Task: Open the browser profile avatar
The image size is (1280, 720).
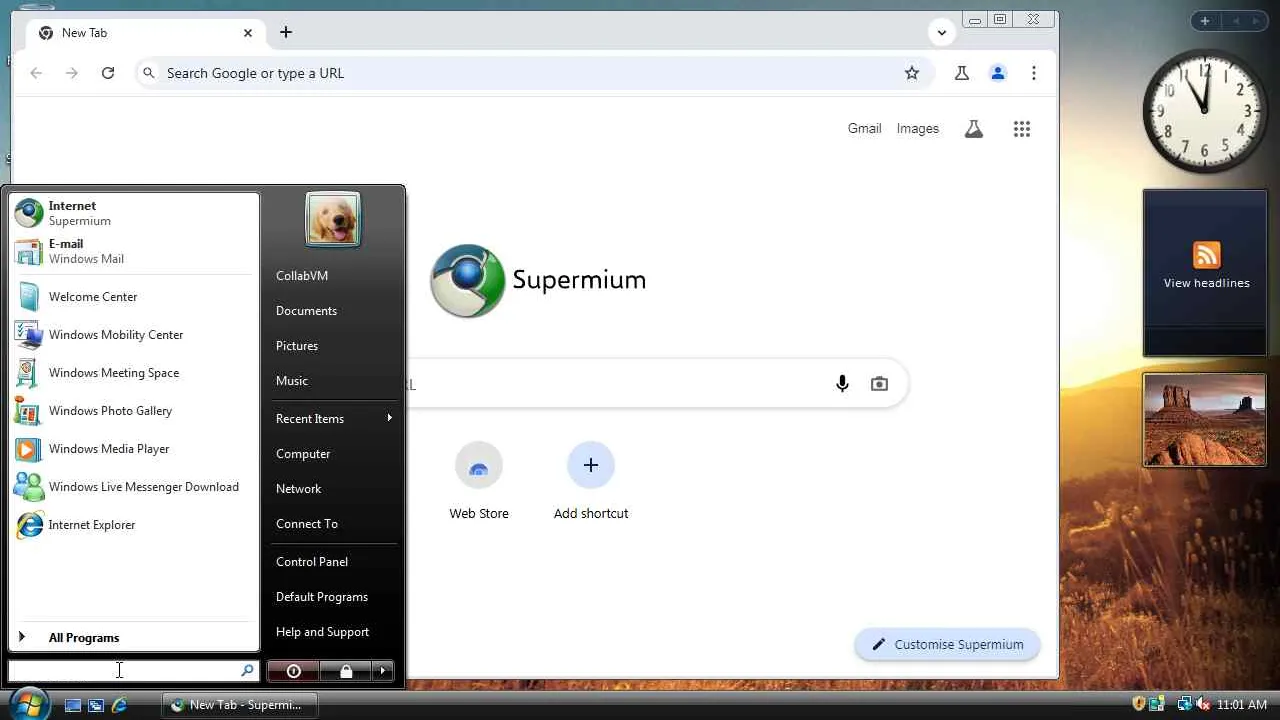Action: (998, 73)
